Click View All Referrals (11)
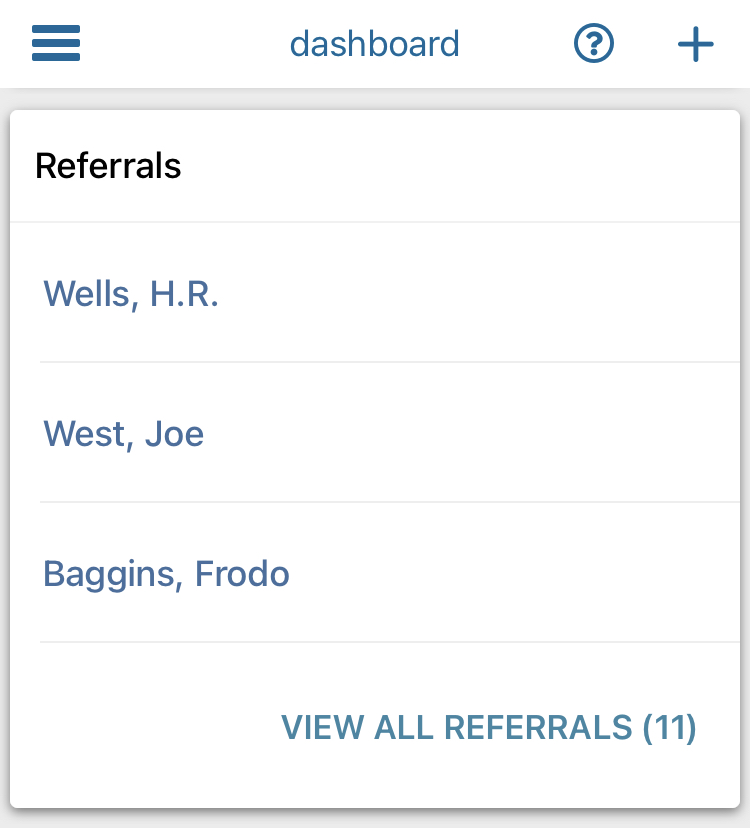 (x=488, y=727)
